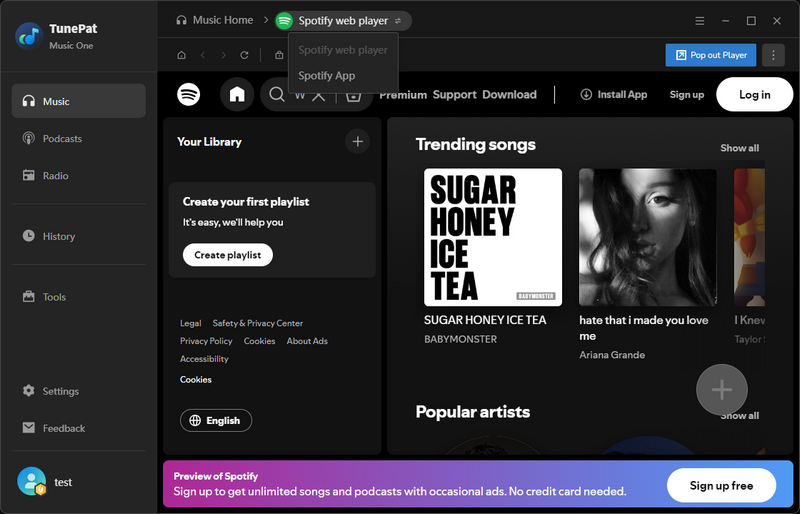Image resolution: width=800 pixels, height=514 pixels.
Task: Click the browser home toolbar icon
Action: click(181, 55)
